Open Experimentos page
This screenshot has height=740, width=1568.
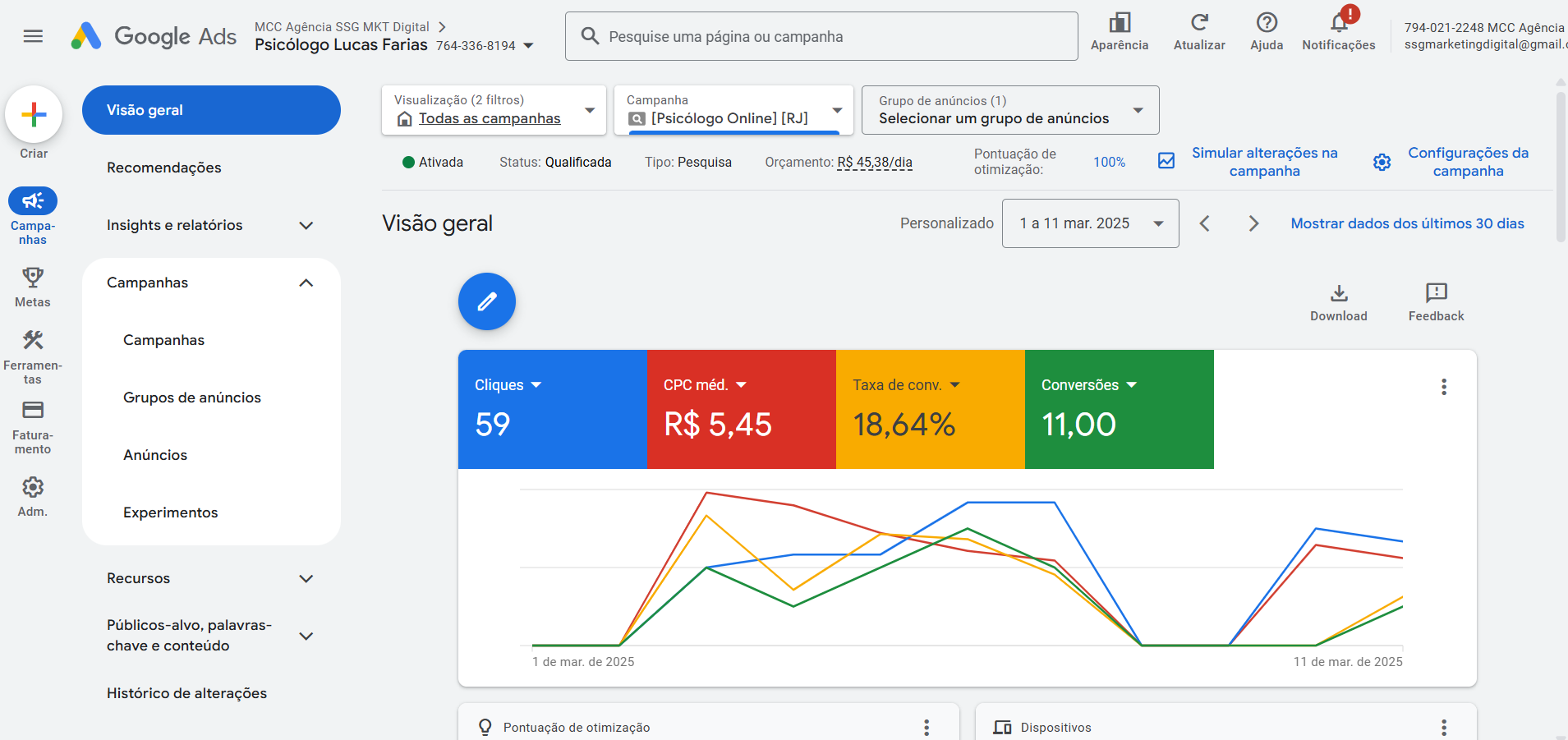point(171,512)
